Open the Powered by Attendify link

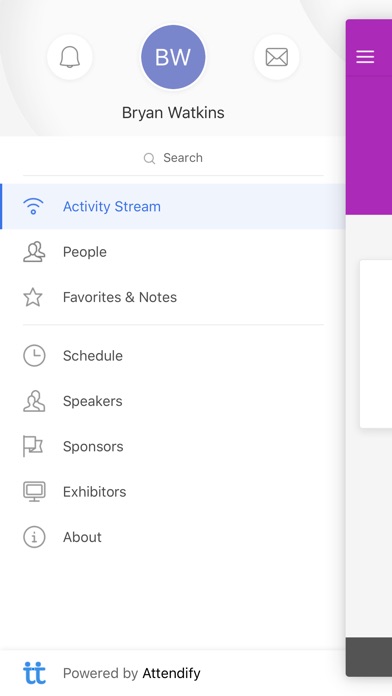click(131, 673)
